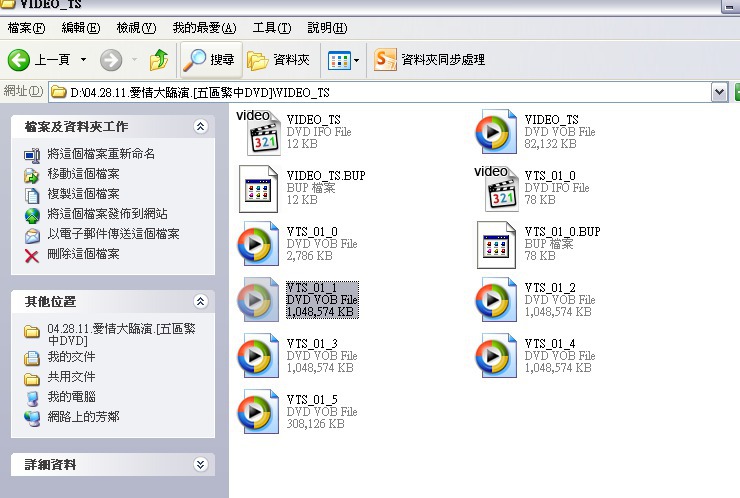The width and height of the screenshot is (740, 498).
Task: Select VTS_01_5 VOB file icon
Action: pyautogui.click(x=258, y=412)
